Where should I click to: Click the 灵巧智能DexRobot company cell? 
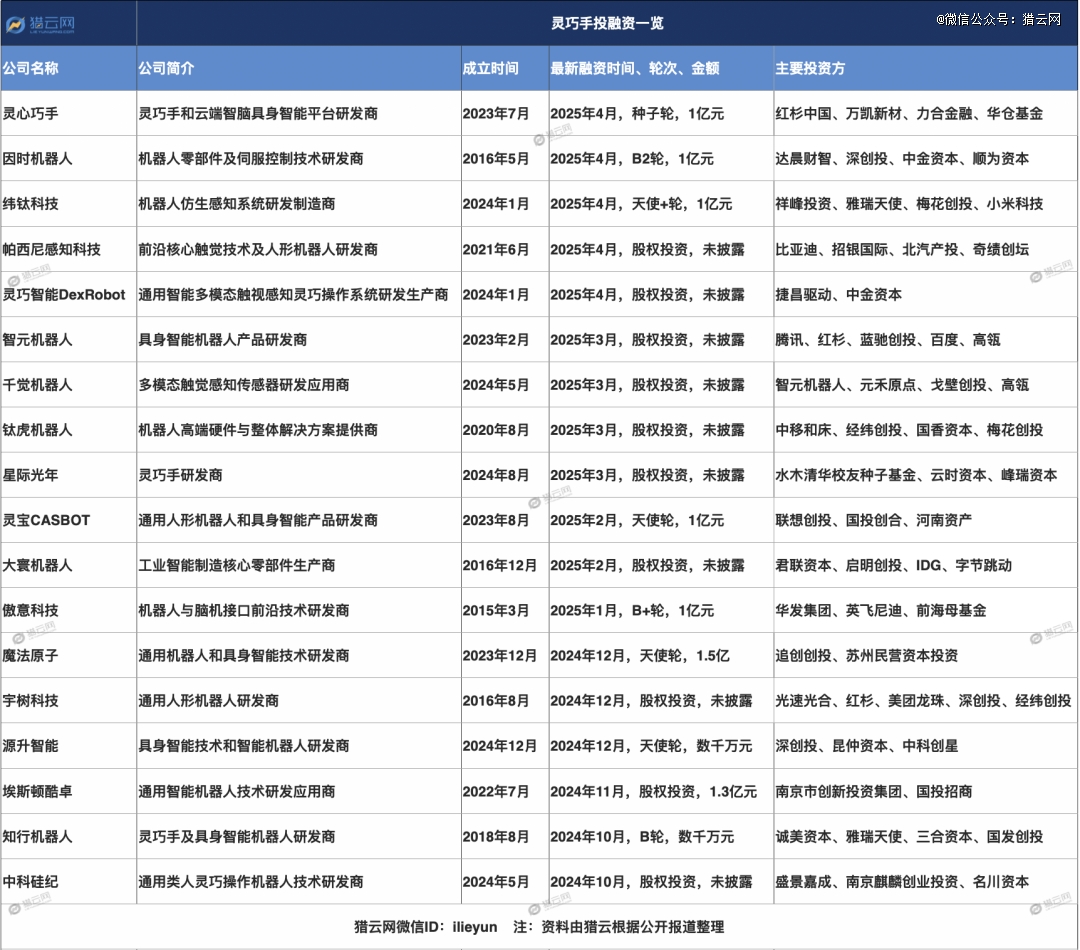(x=64, y=294)
